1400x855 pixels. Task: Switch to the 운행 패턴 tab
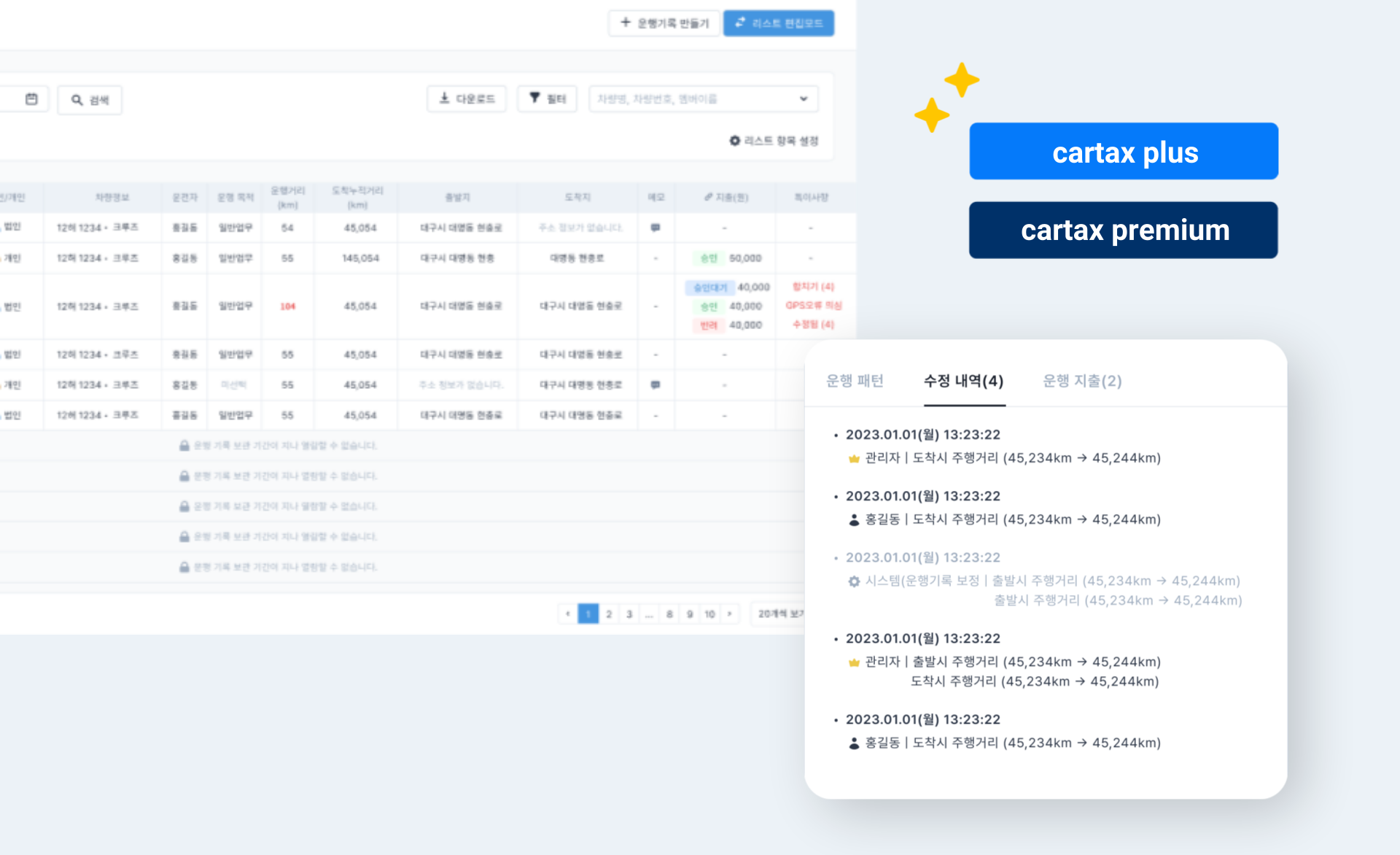coord(855,381)
